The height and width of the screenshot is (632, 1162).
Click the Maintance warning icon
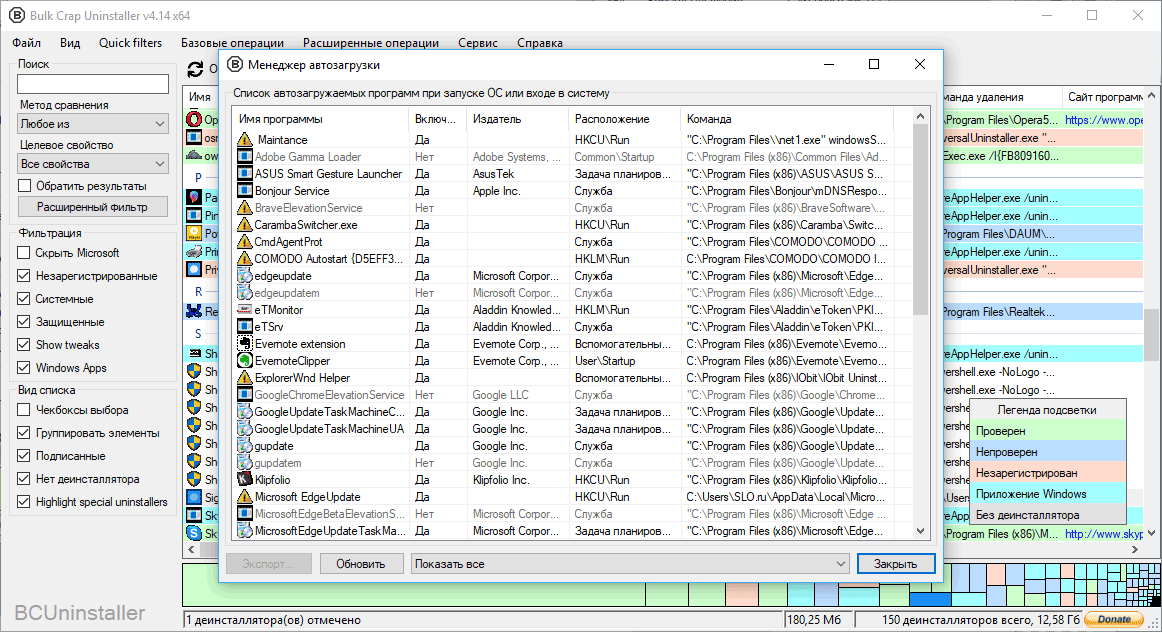pyautogui.click(x=245, y=140)
